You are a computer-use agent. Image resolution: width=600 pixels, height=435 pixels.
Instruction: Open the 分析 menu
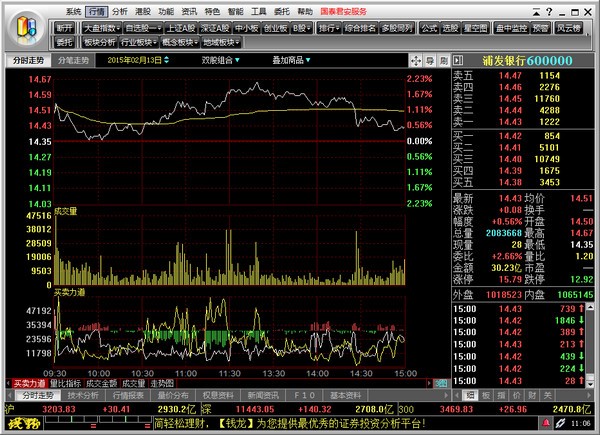tap(119, 10)
